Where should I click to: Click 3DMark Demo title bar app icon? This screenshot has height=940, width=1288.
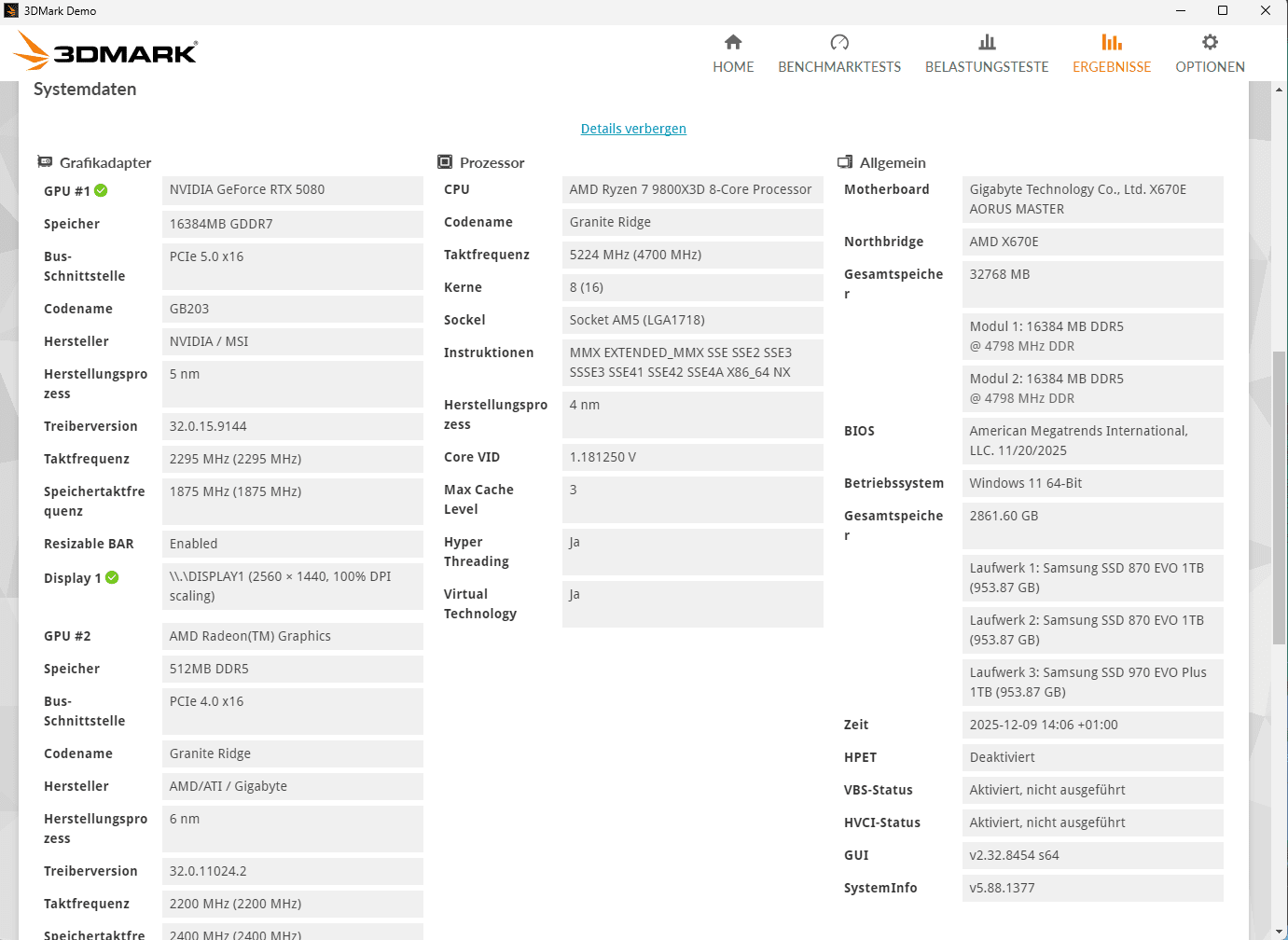11,10
